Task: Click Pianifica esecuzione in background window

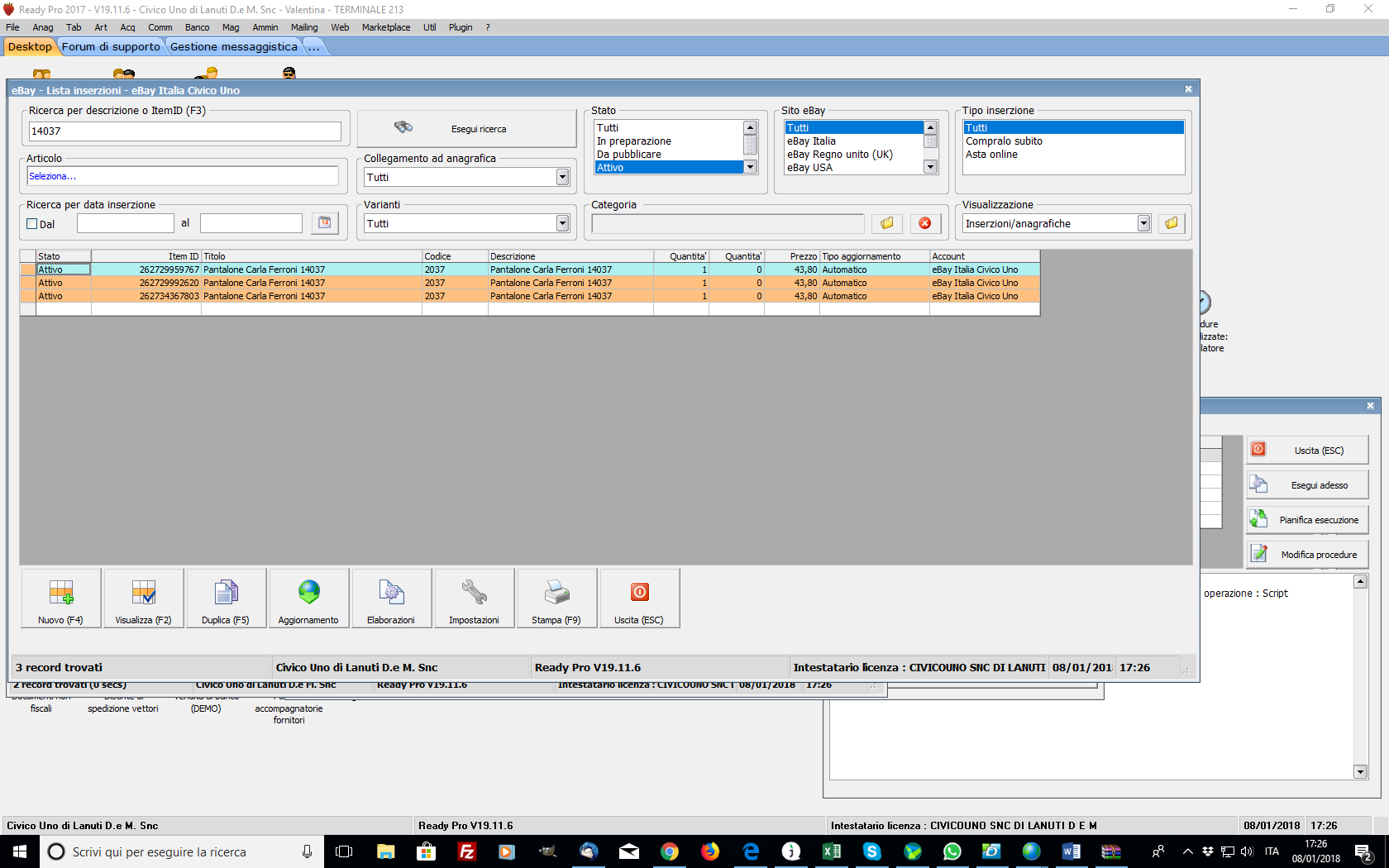Action: coord(1307,519)
